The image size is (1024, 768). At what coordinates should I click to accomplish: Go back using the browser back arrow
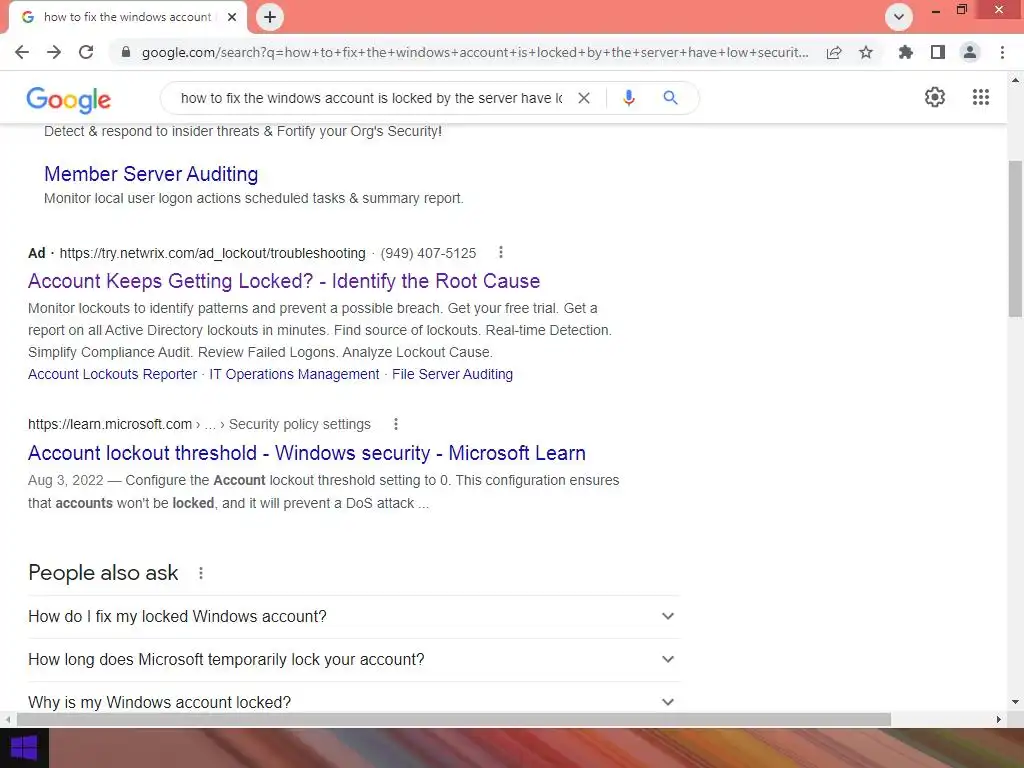(22, 52)
